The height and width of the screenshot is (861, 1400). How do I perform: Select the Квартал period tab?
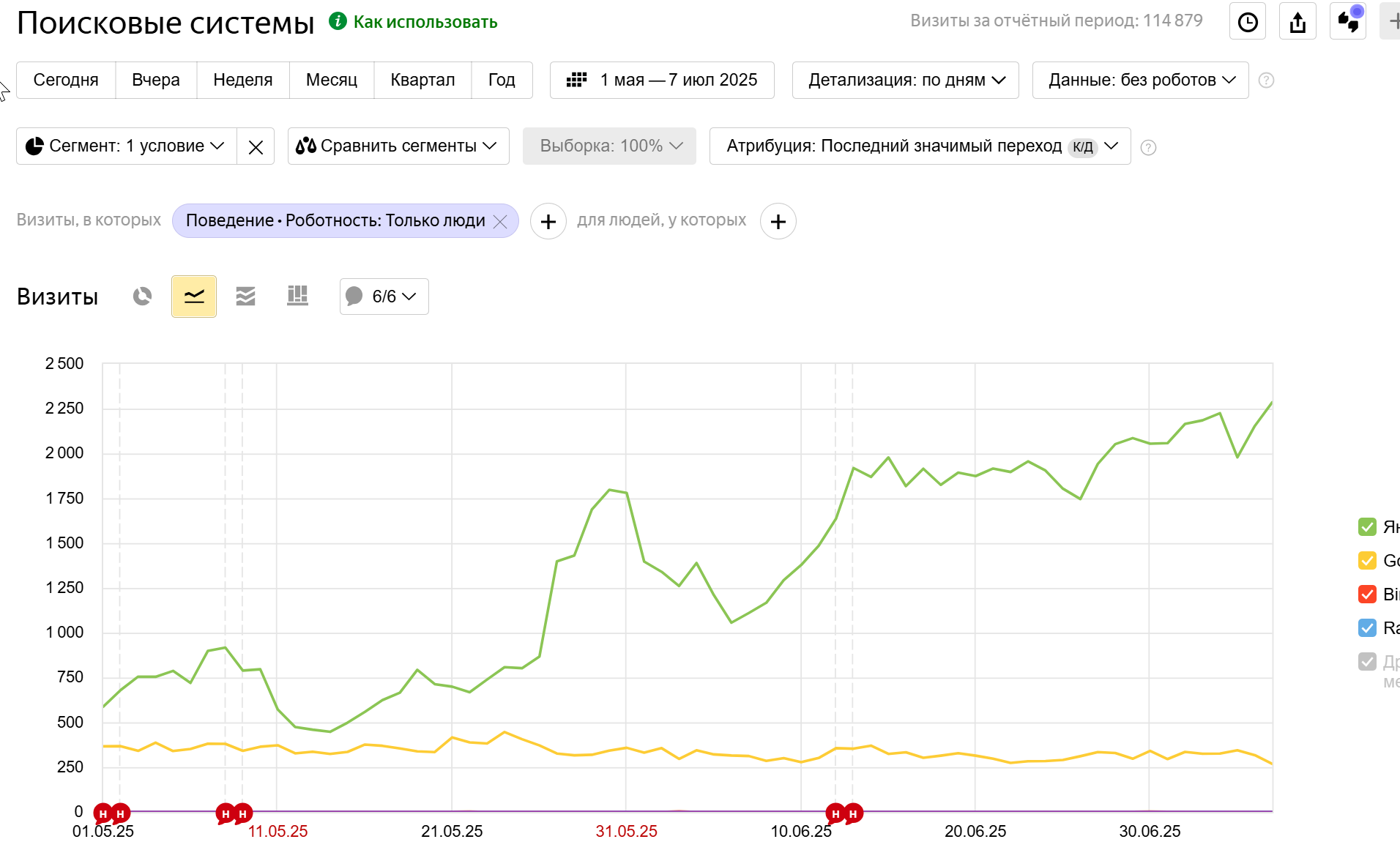point(422,81)
